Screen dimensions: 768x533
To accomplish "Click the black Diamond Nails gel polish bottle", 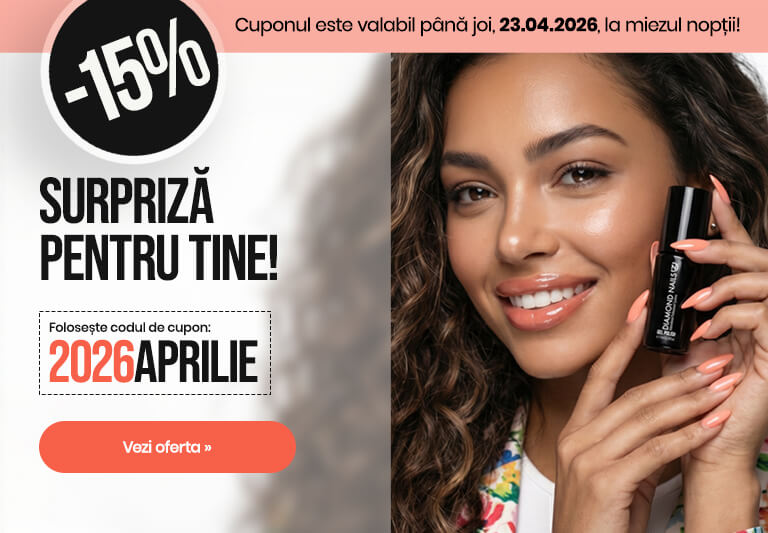I will 677,269.
